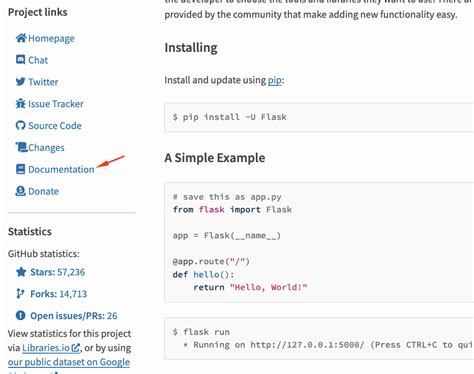This screenshot has height=374, width=474.
Task: Click the Stars star icon
Action: [21, 272]
